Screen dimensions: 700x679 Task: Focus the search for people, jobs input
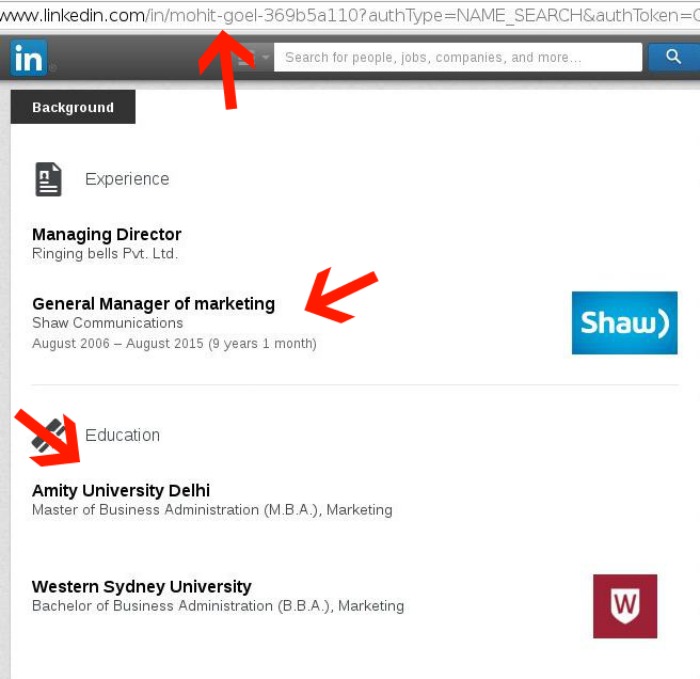coord(458,57)
